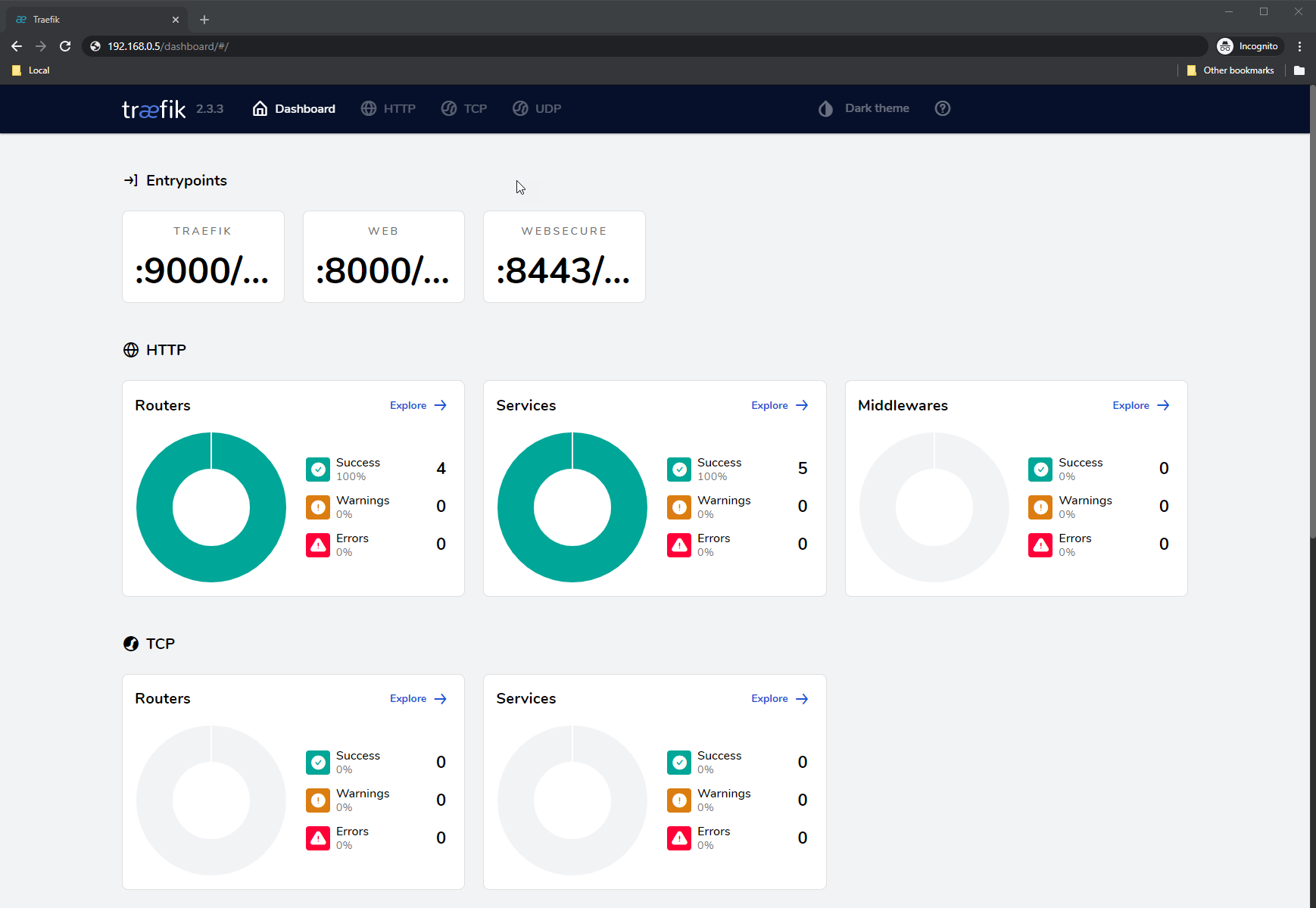Toggle Incognito profile icon in browser toolbar
The width and height of the screenshot is (1316, 908).
(1225, 46)
